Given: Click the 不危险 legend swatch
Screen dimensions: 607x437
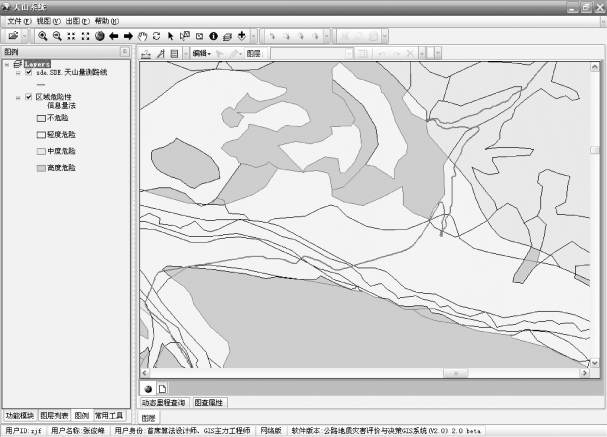Looking at the screenshot, I should [41, 118].
